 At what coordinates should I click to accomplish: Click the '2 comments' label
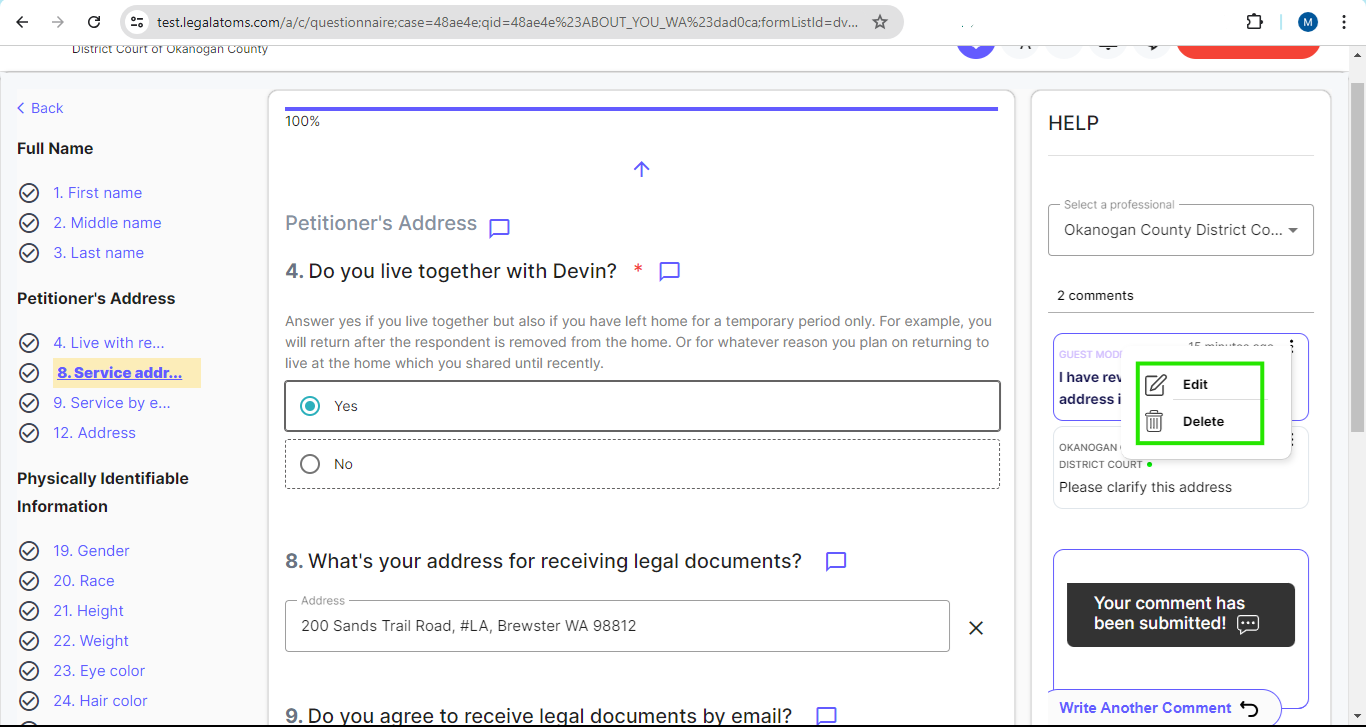click(1095, 296)
